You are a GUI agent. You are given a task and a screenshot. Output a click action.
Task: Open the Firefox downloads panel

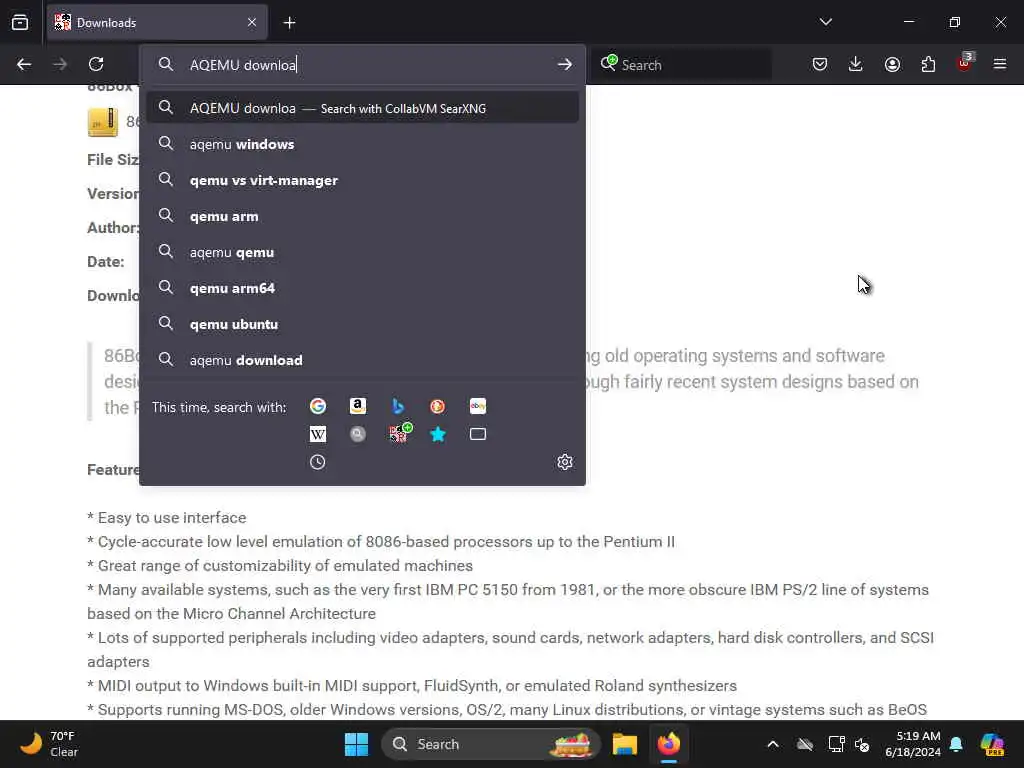point(856,64)
